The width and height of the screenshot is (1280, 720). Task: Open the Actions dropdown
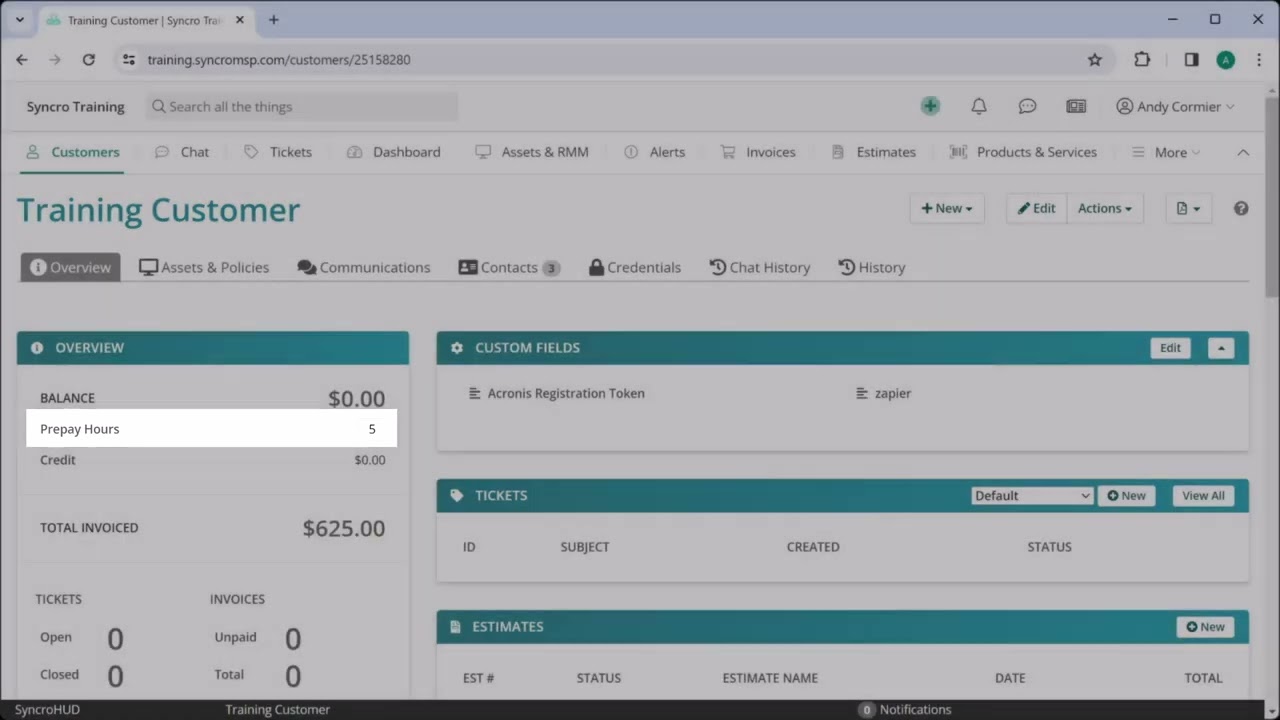click(x=1105, y=208)
